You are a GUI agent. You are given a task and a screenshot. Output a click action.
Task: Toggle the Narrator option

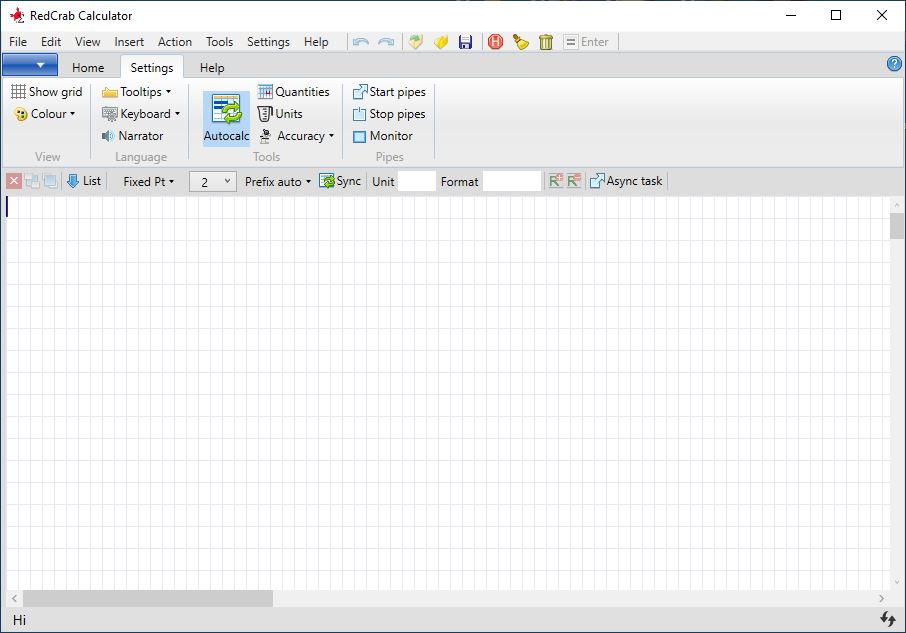pos(132,136)
